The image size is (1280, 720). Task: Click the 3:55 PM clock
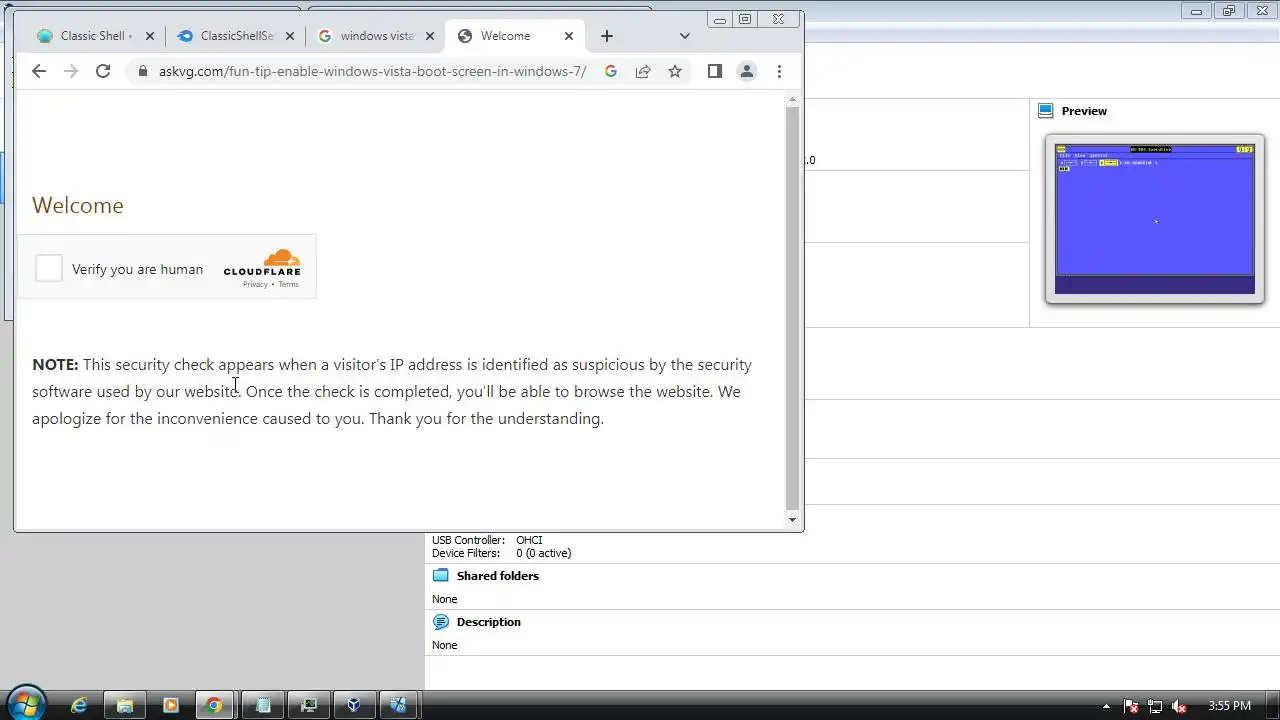coord(1229,706)
